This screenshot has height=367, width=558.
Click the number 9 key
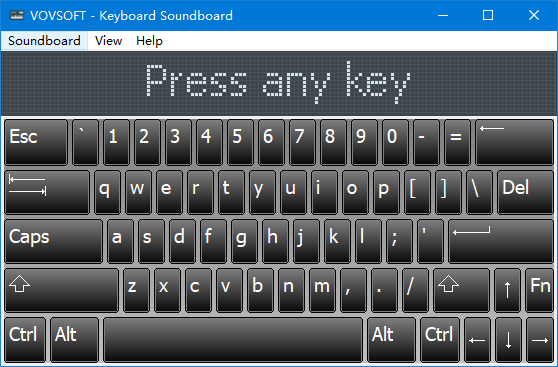364,142
